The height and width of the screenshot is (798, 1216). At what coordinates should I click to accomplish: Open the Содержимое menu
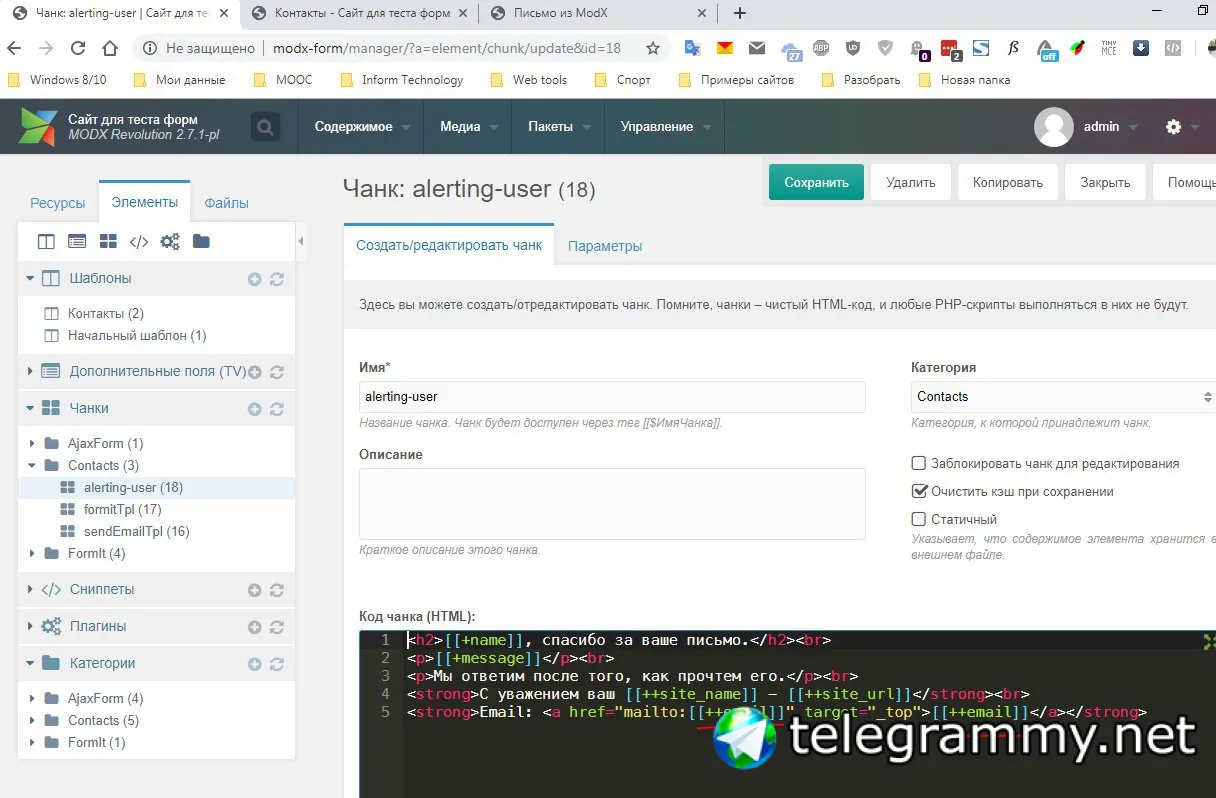tap(361, 127)
